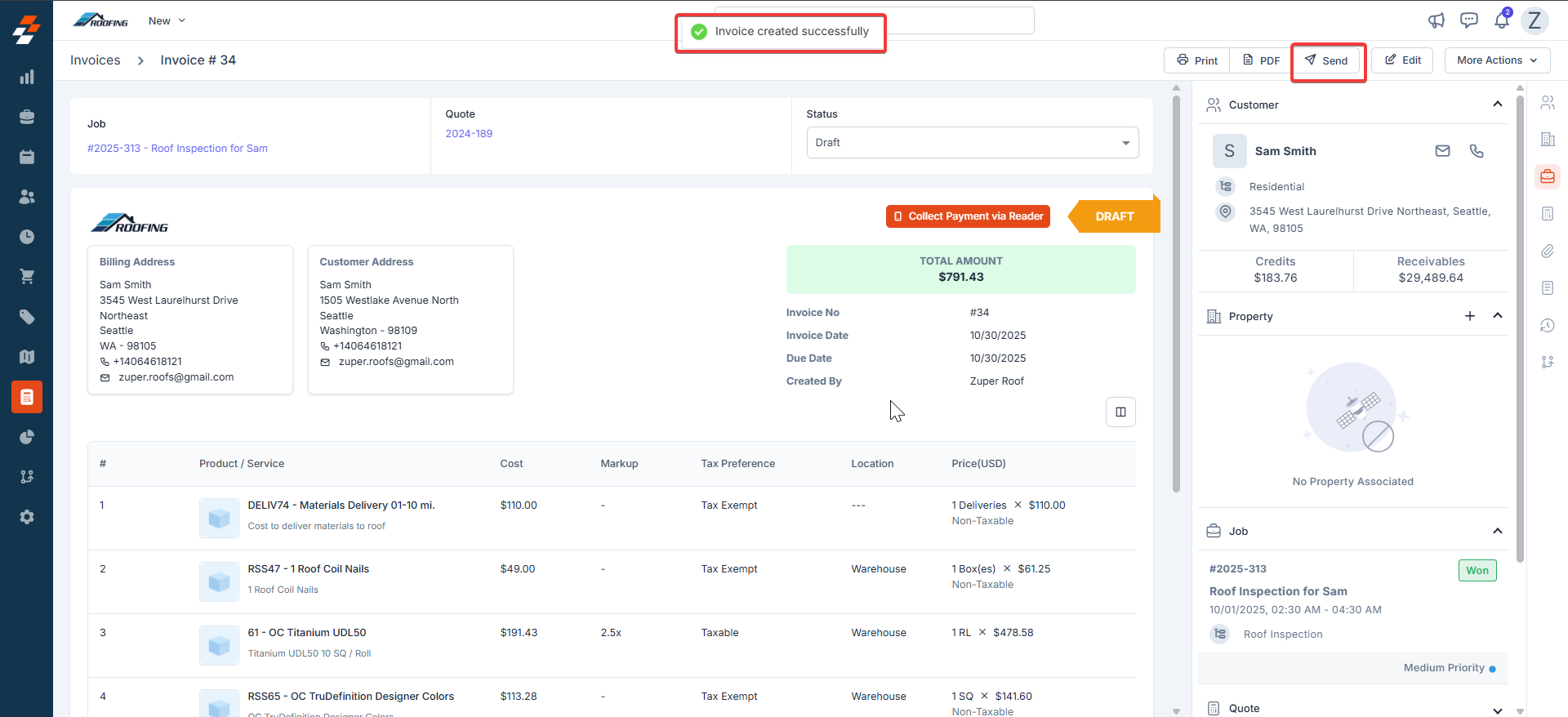
Task: Open the More Actions dropdown
Action: 1497,60
